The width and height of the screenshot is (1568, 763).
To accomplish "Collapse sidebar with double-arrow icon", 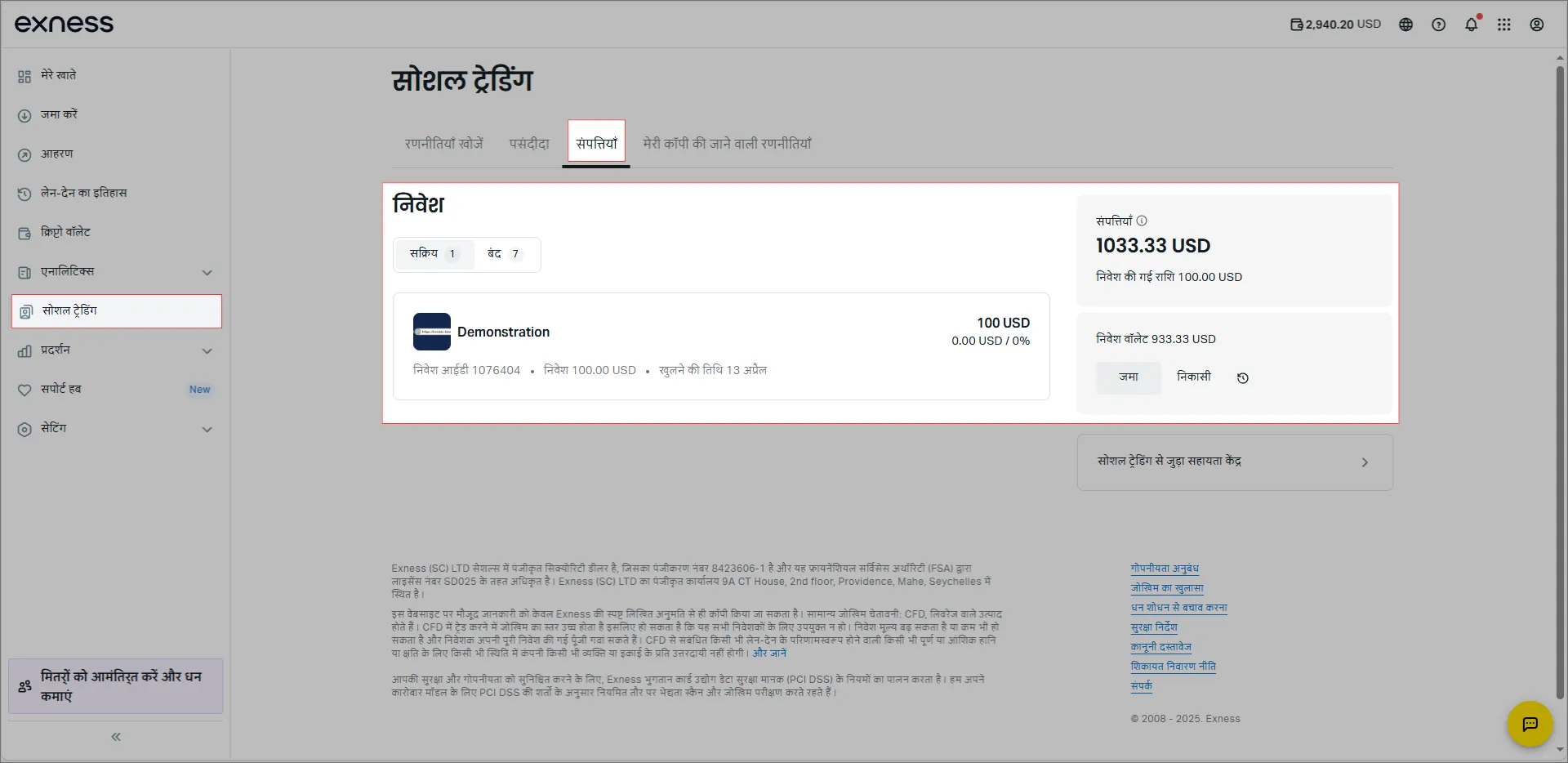I will point(116,737).
